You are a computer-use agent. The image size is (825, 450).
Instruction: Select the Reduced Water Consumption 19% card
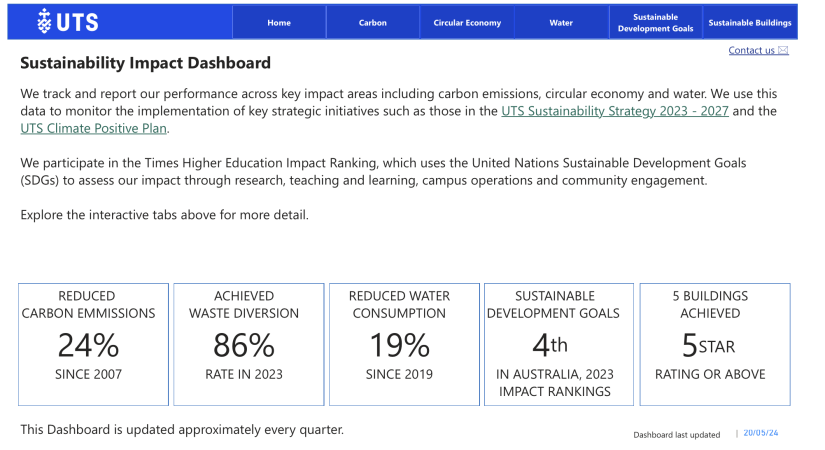pyautogui.click(x=404, y=344)
